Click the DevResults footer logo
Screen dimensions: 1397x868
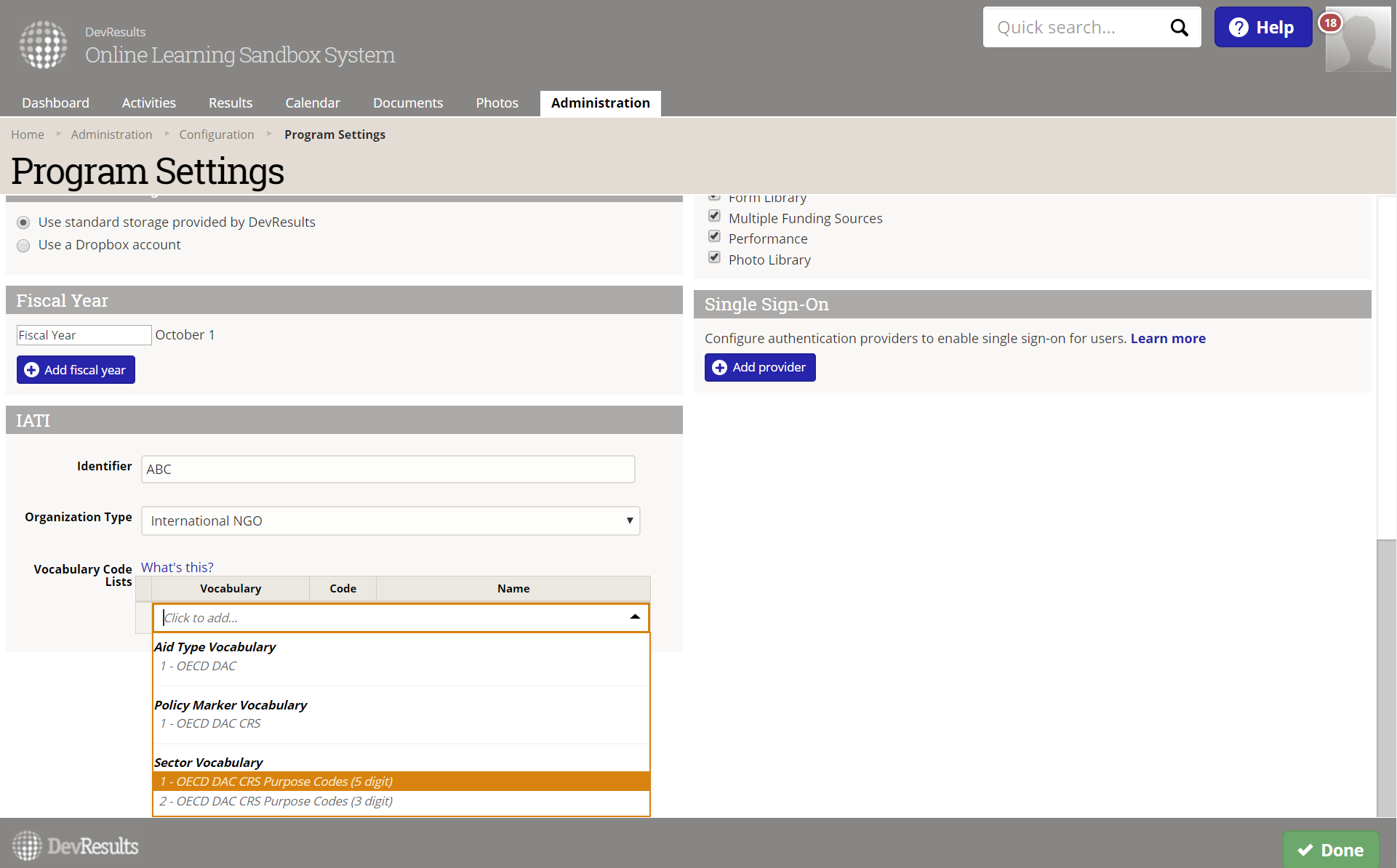point(76,846)
